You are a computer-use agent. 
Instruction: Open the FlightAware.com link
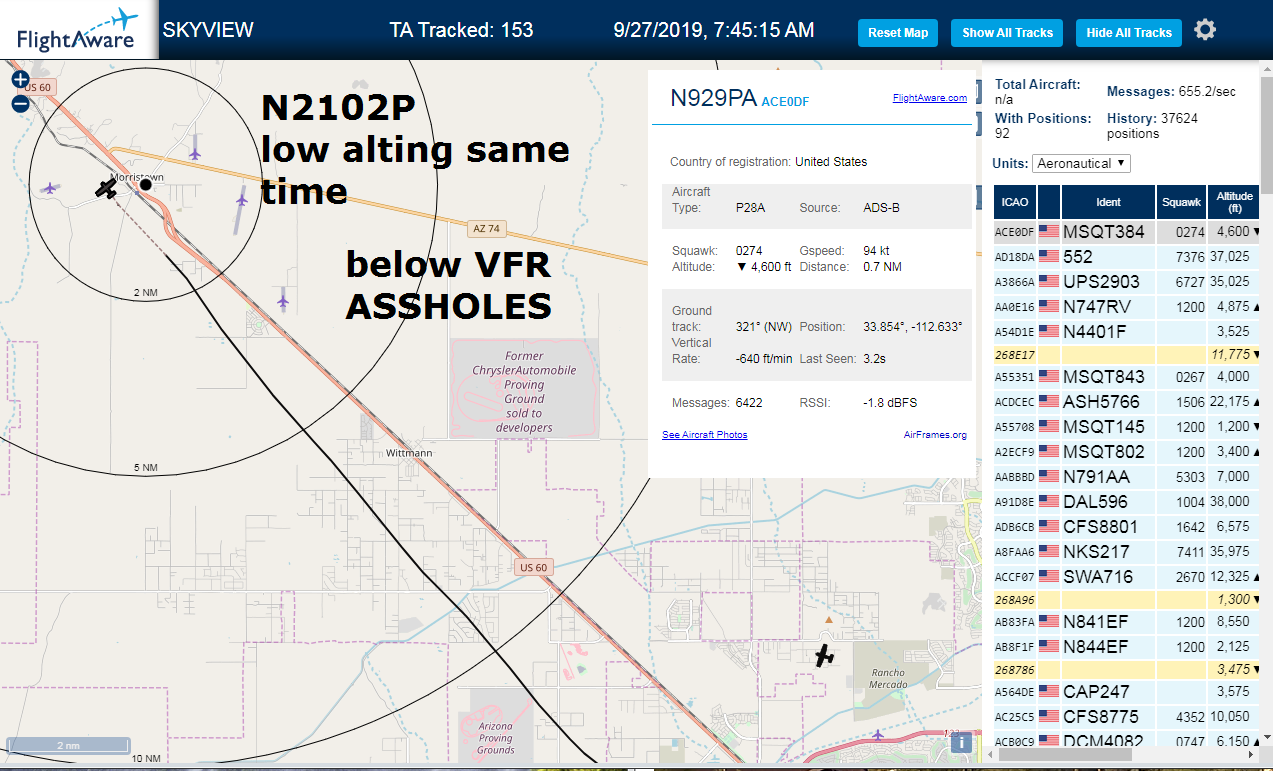pyautogui.click(x=930, y=98)
